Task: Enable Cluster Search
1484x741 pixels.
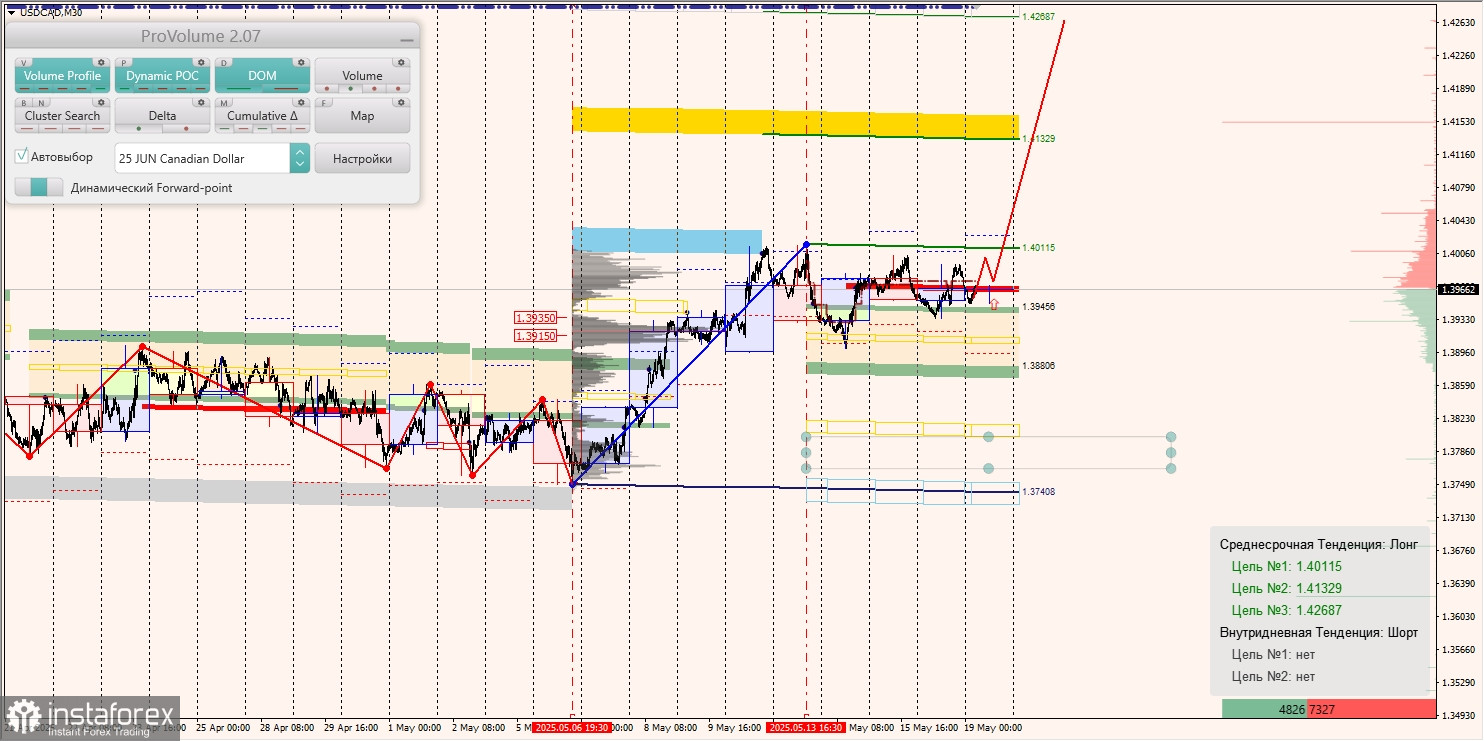Action: 62,115
